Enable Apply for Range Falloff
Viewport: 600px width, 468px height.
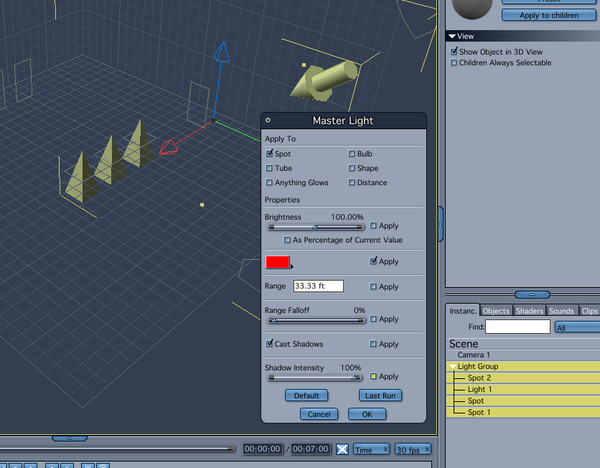[x=373, y=319]
